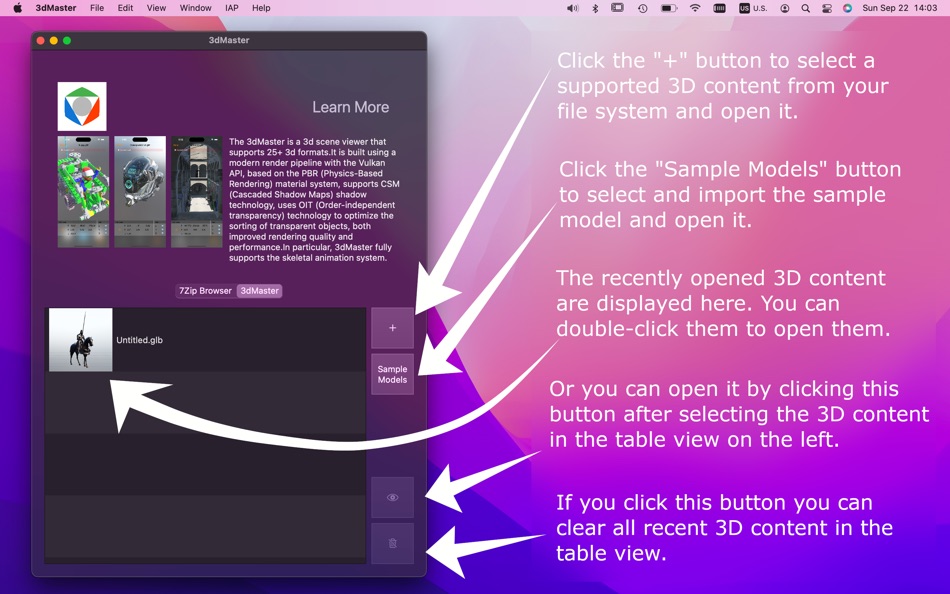Open the helmet model screenshot
The width and height of the screenshot is (950, 594).
[x=140, y=192]
